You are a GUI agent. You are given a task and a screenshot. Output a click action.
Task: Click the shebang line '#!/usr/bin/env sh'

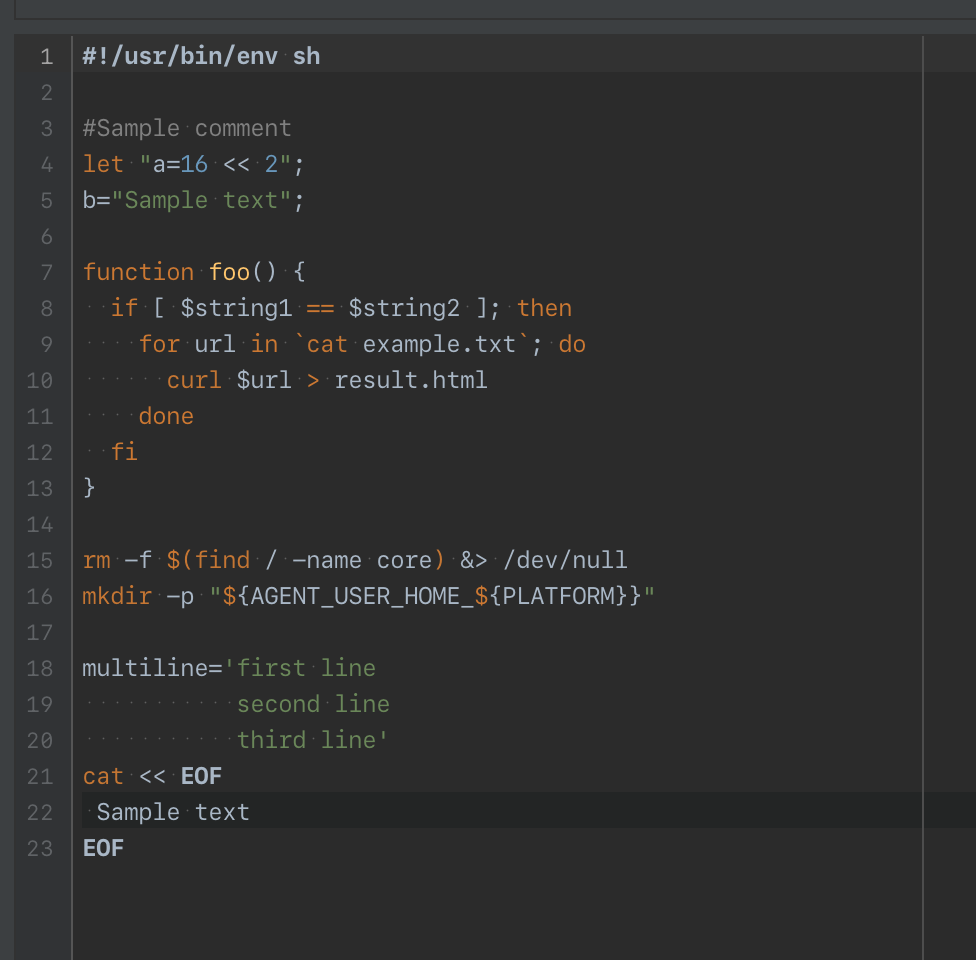[202, 57]
